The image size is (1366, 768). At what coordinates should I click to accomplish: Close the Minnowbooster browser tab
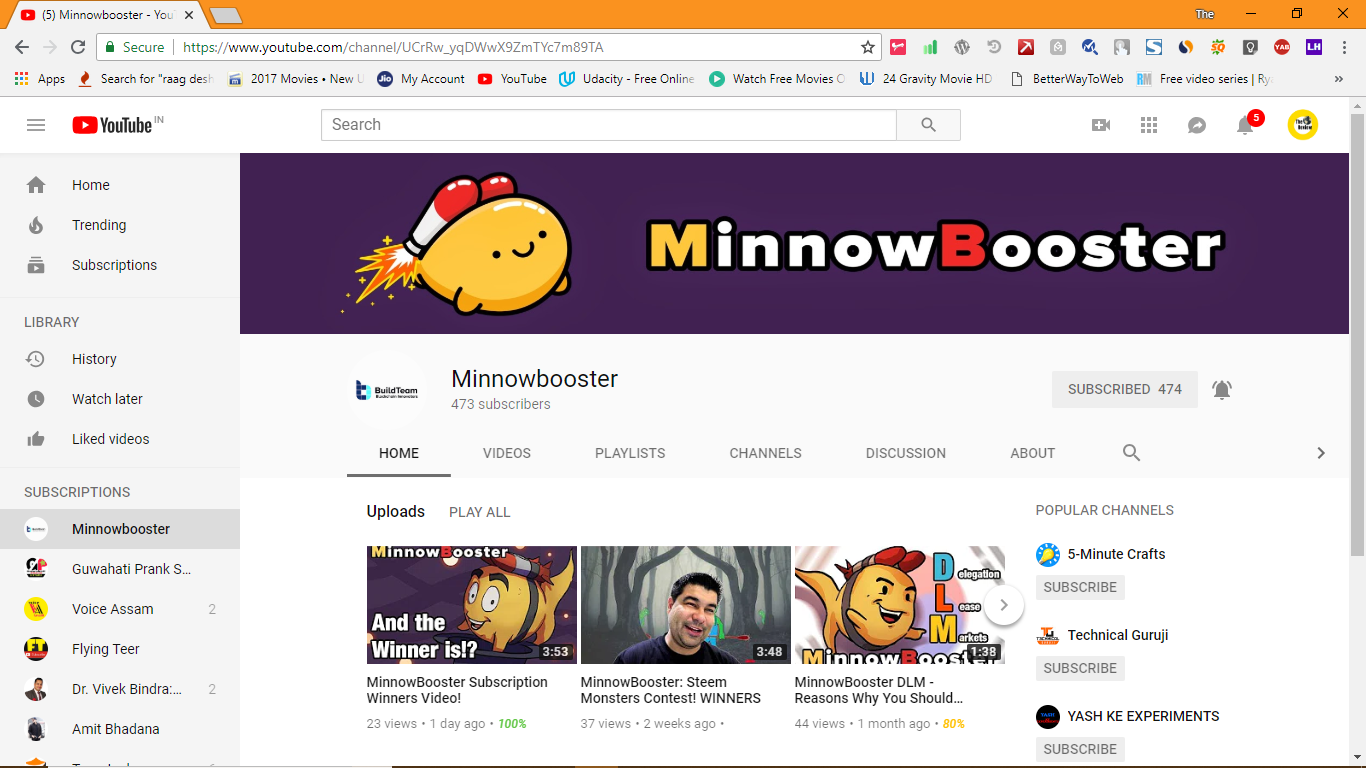click(189, 15)
